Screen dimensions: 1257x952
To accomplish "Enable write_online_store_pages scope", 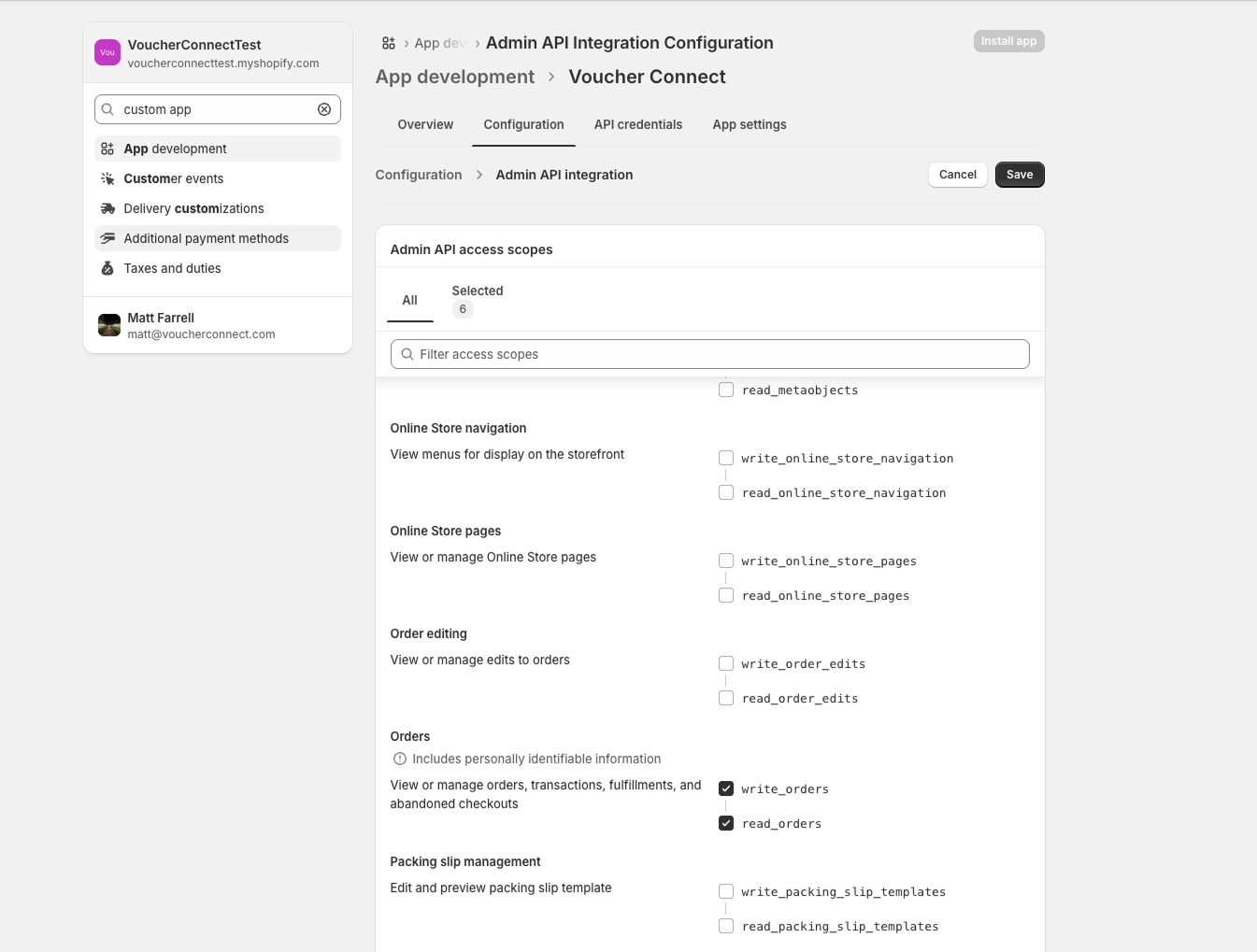I will [726, 561].
